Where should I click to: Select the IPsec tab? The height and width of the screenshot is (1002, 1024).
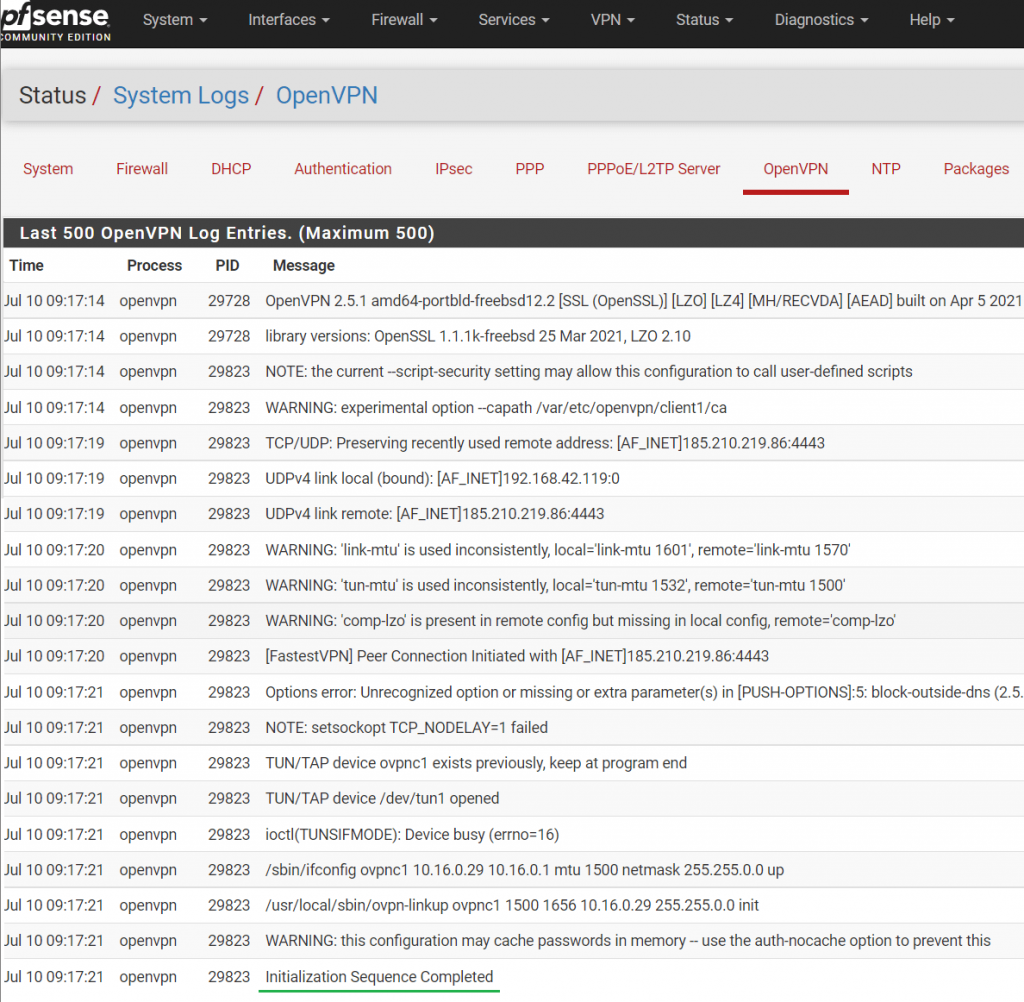453,169
